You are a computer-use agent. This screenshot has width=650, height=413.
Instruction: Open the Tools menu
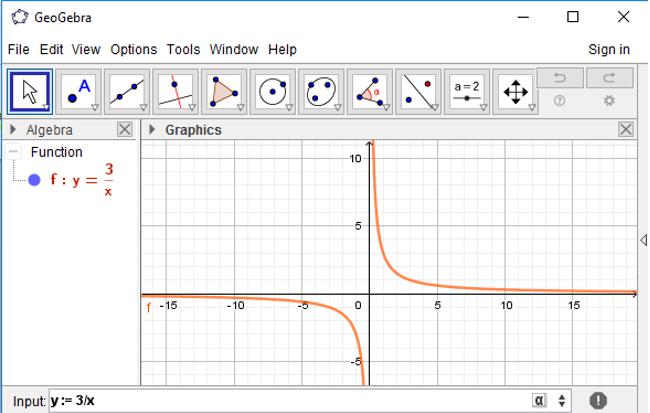(183, 49)
